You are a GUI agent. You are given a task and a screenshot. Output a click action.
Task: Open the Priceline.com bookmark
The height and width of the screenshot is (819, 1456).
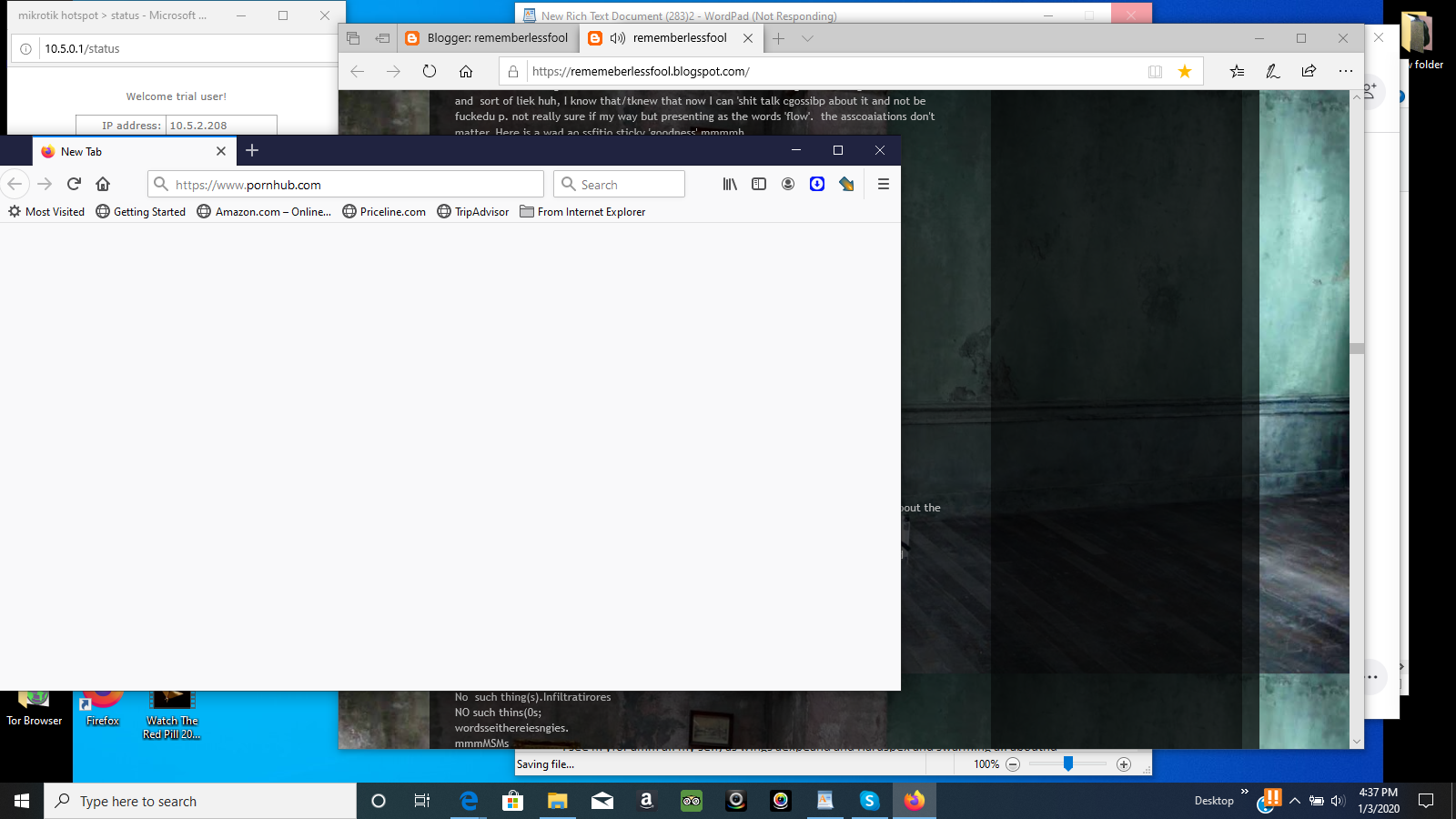coord(384,211)
